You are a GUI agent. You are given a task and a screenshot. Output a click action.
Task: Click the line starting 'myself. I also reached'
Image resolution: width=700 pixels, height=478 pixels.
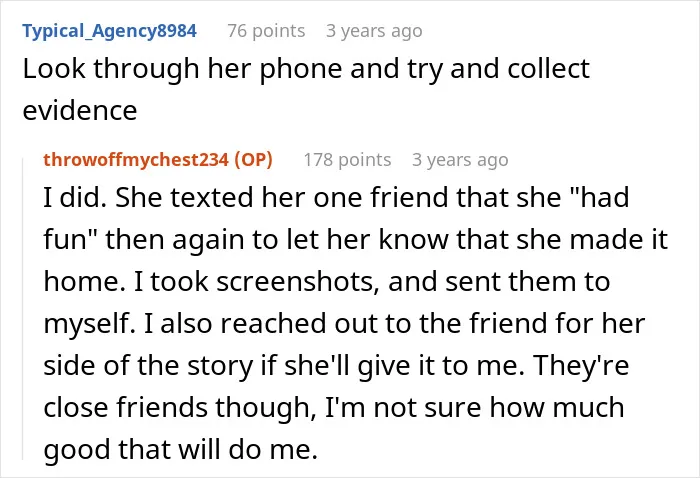pyautogui.click(x=344, y=324)
